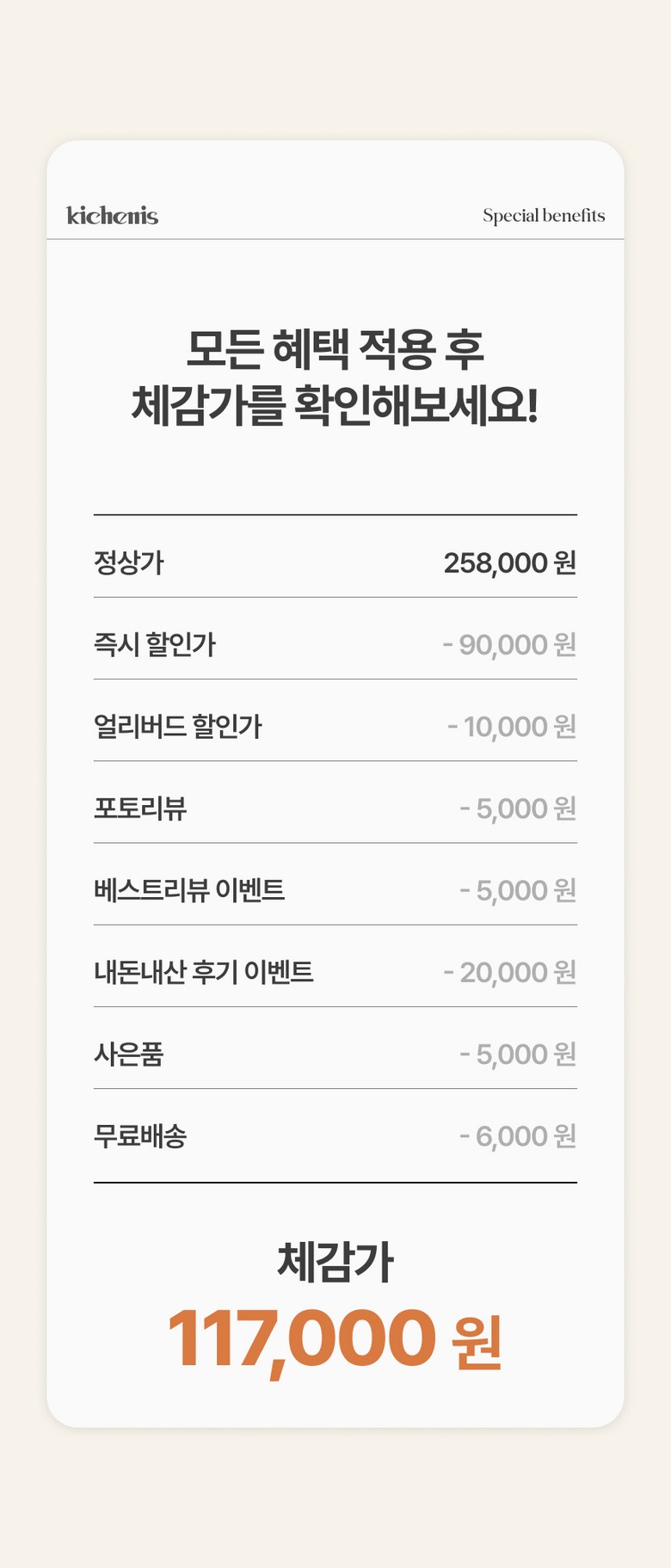Click the 체감가 heading near bottom
Screen dimensions: 671x1568
click(335, 1263)
